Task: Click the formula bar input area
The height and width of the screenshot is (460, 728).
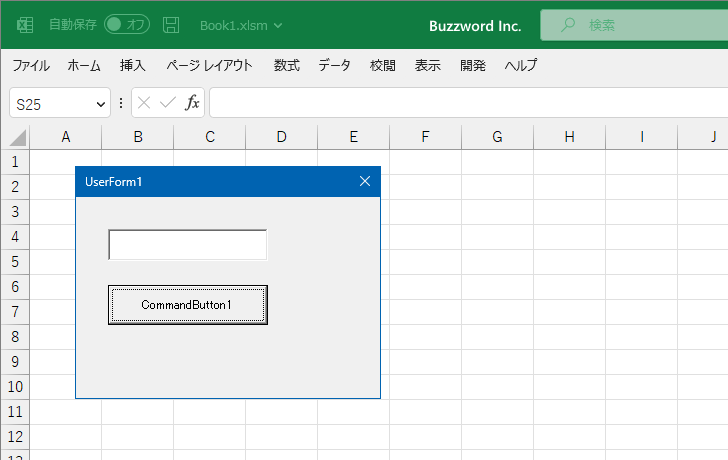Action: tap(468, 103)
